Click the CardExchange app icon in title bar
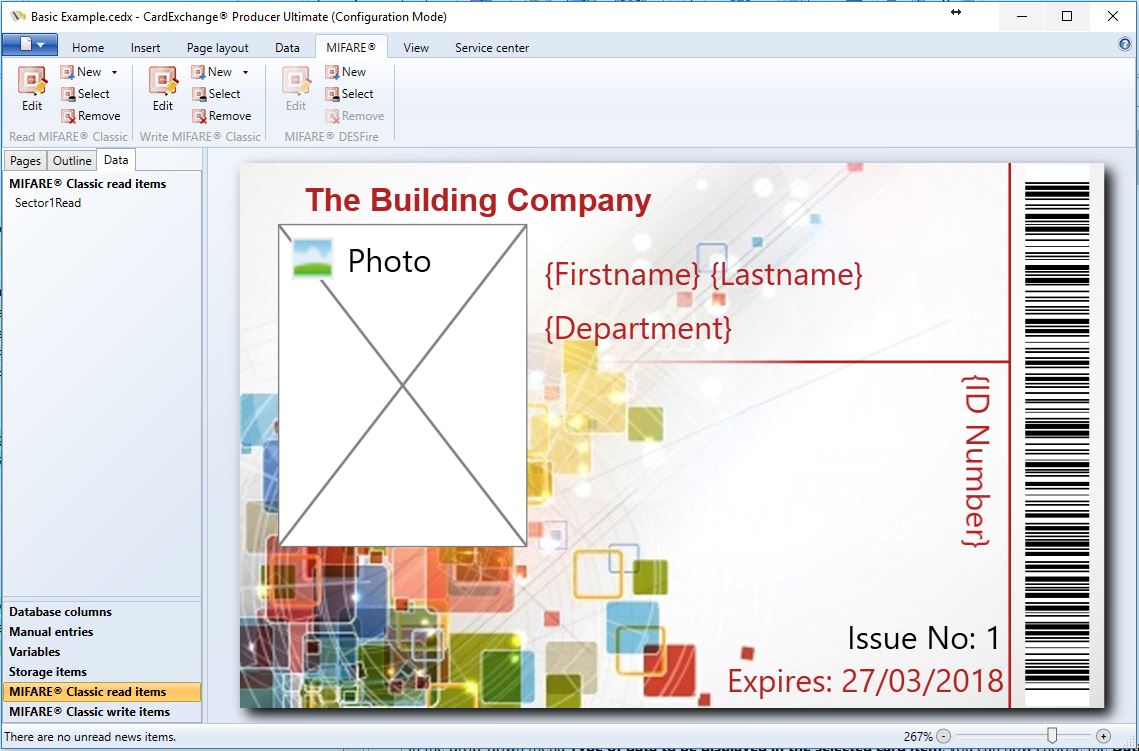 pos(18,16)
